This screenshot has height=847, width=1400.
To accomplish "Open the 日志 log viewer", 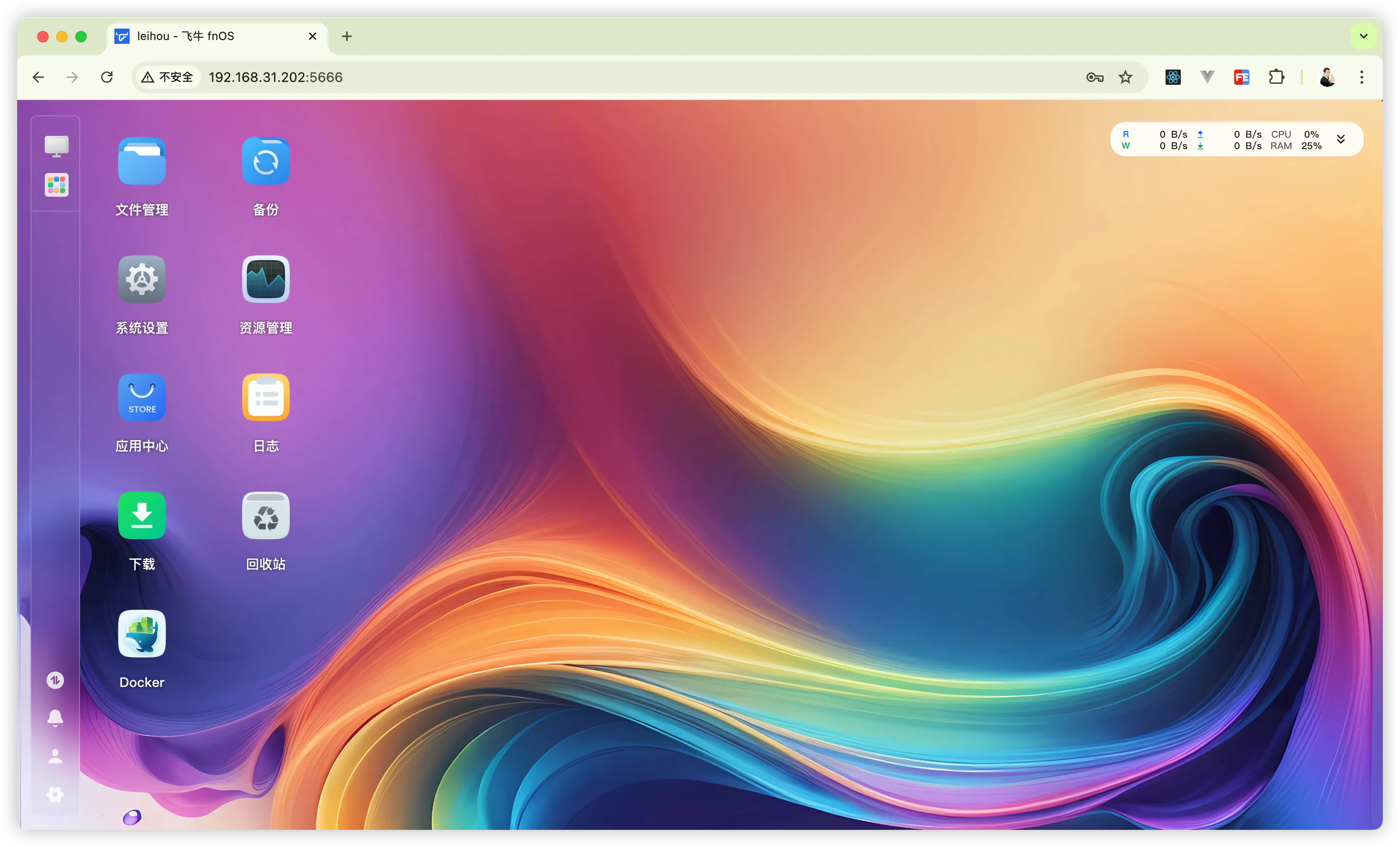I will (265, 398).
